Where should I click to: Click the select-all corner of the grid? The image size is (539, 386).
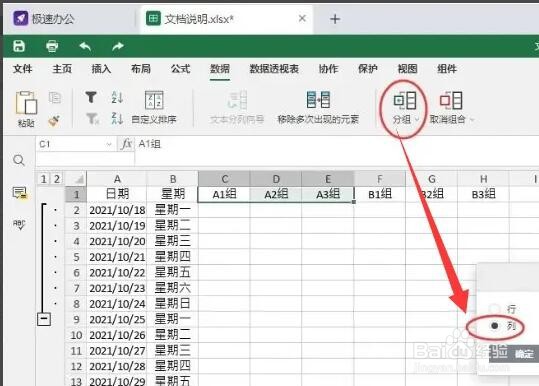pyautogui.click(x=76, y=179)
